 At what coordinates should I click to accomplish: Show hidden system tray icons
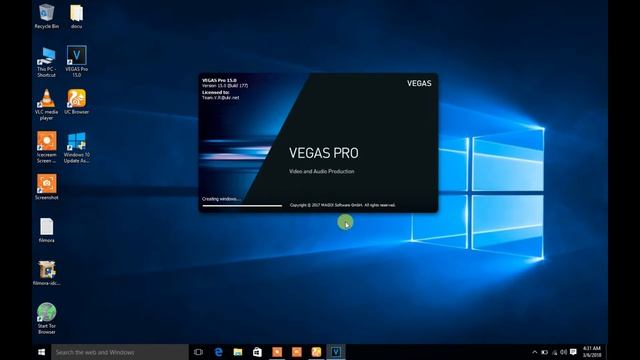click(x=535, y=352)
